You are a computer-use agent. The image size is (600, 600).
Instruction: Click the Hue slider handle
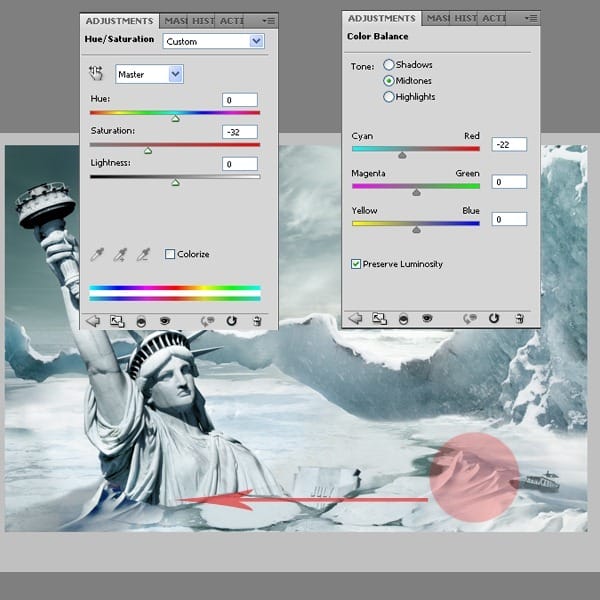(x=175, y=119)
